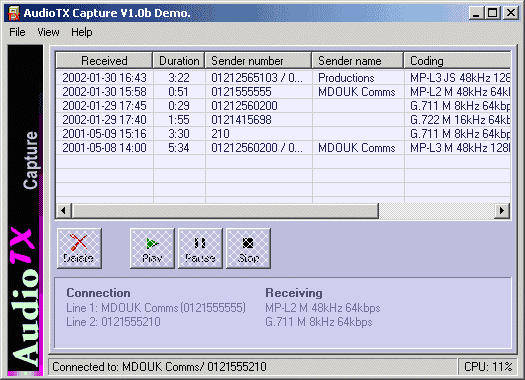Pause playback with the Pause button
The image size is (525, 380).
200,248
